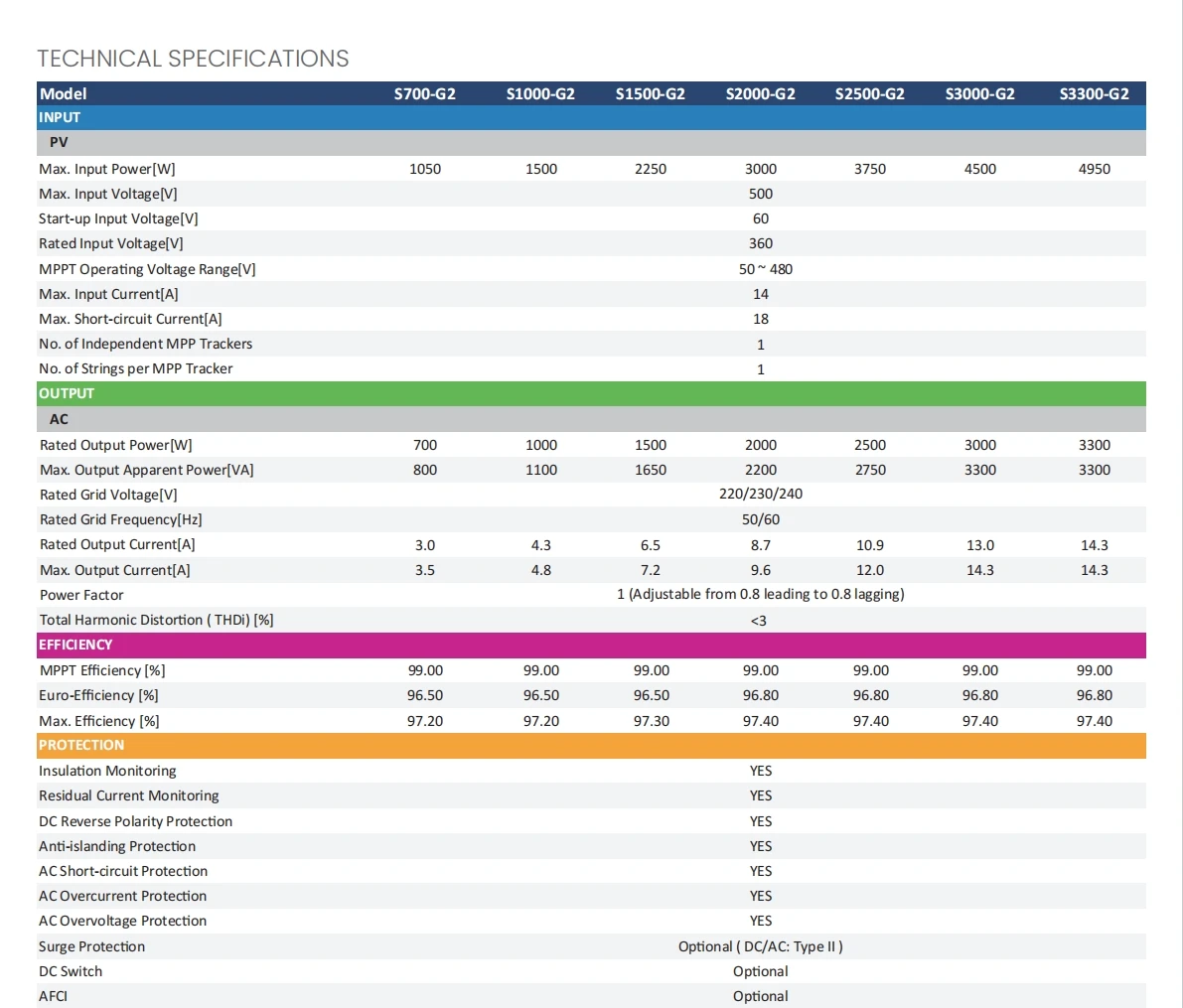Click the 2750 apparent power value
The width and height of the screenshot is (1183, 1008).
870,470
